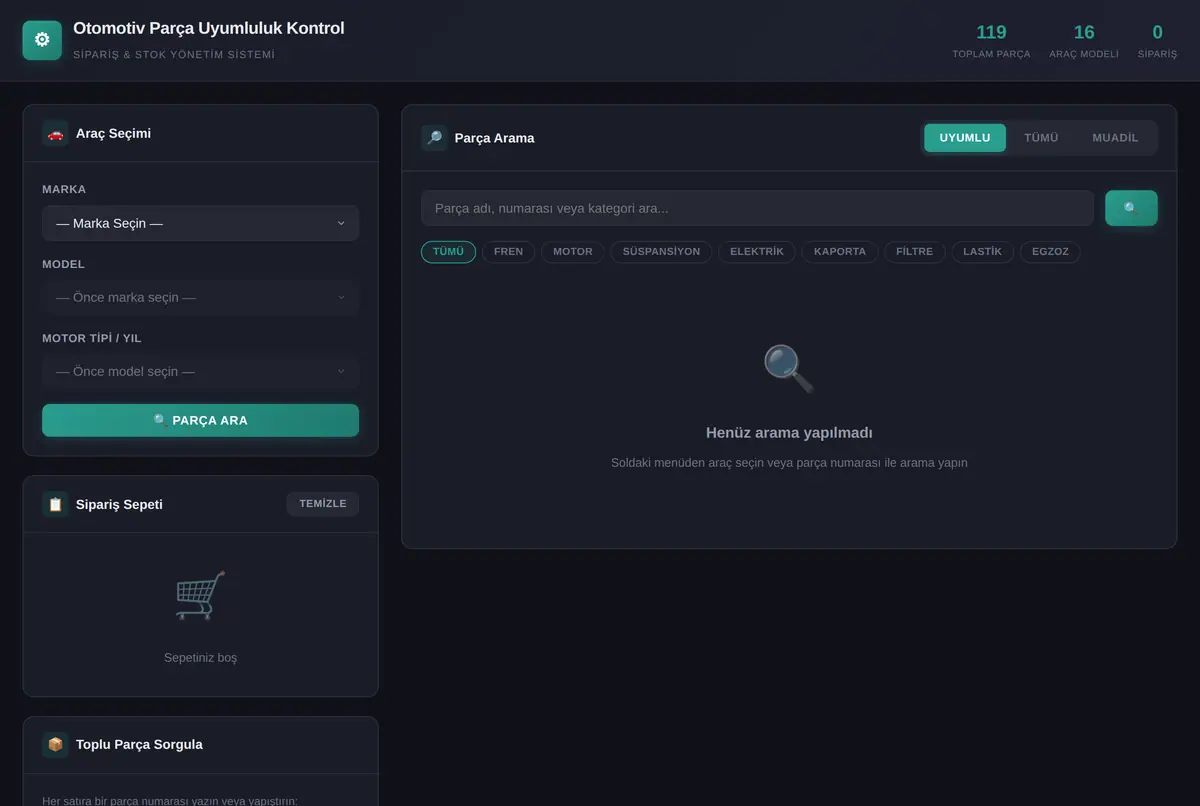Screen dimensions: 1200x806
Task: Click the Sepetiniz boş text
Action: [200, 658]
